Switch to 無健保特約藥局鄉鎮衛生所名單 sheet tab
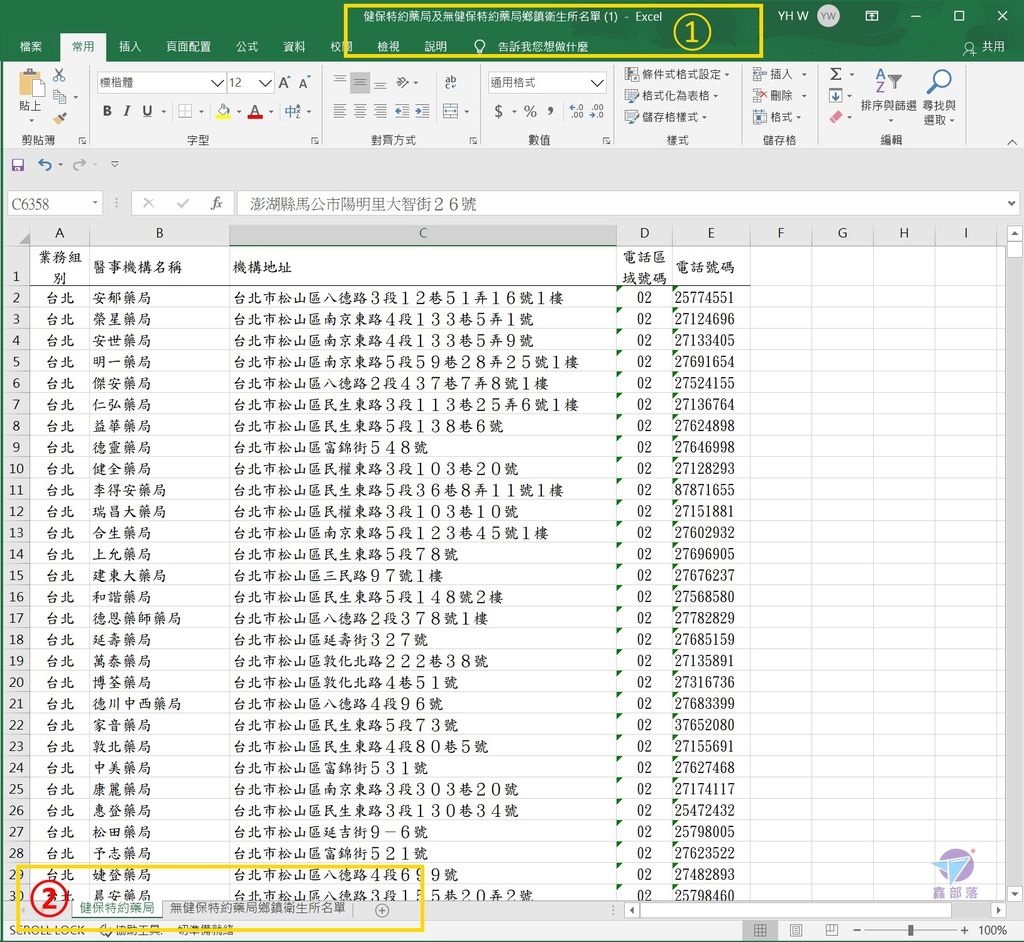Image resolution: width=1024 pixels, height=942 pixels. [x=257, y=909]
